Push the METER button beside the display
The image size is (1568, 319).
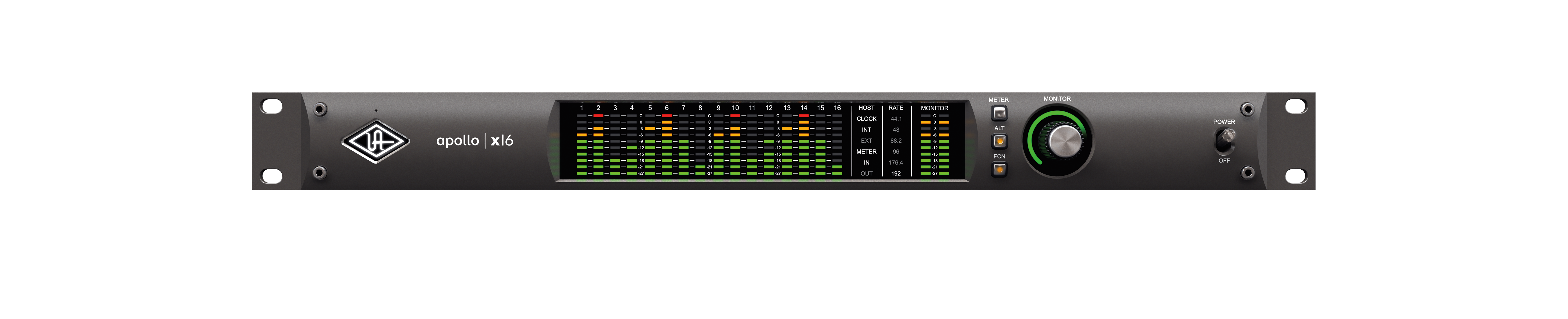(999, 113)
